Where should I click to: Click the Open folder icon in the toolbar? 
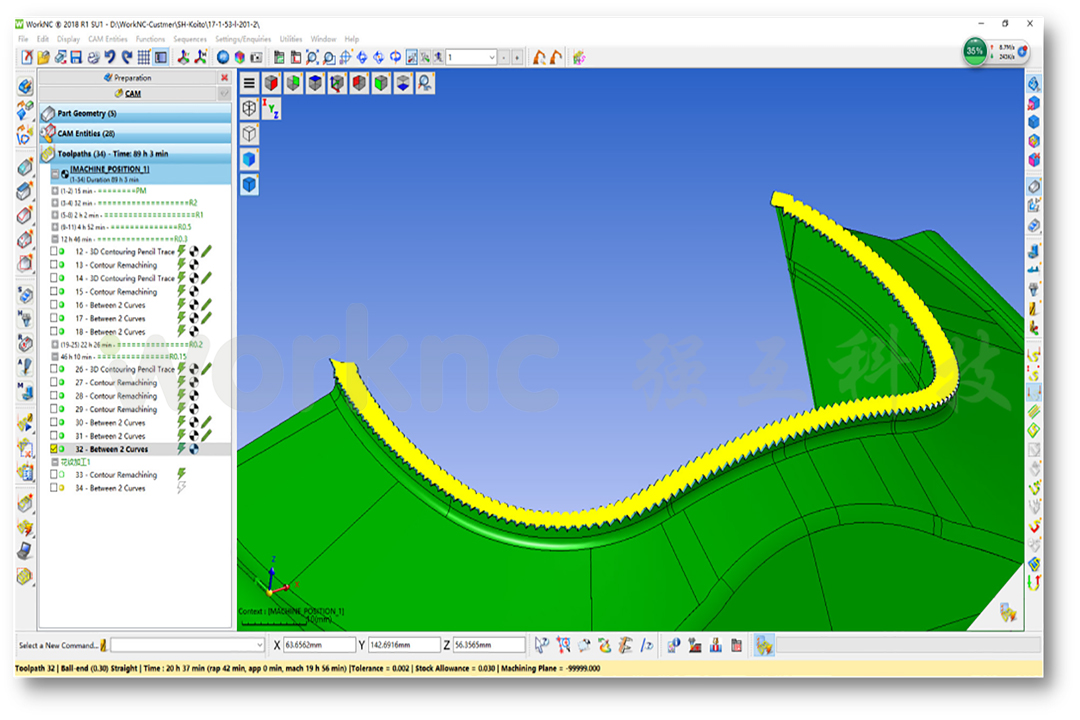[x=43, y=57]
